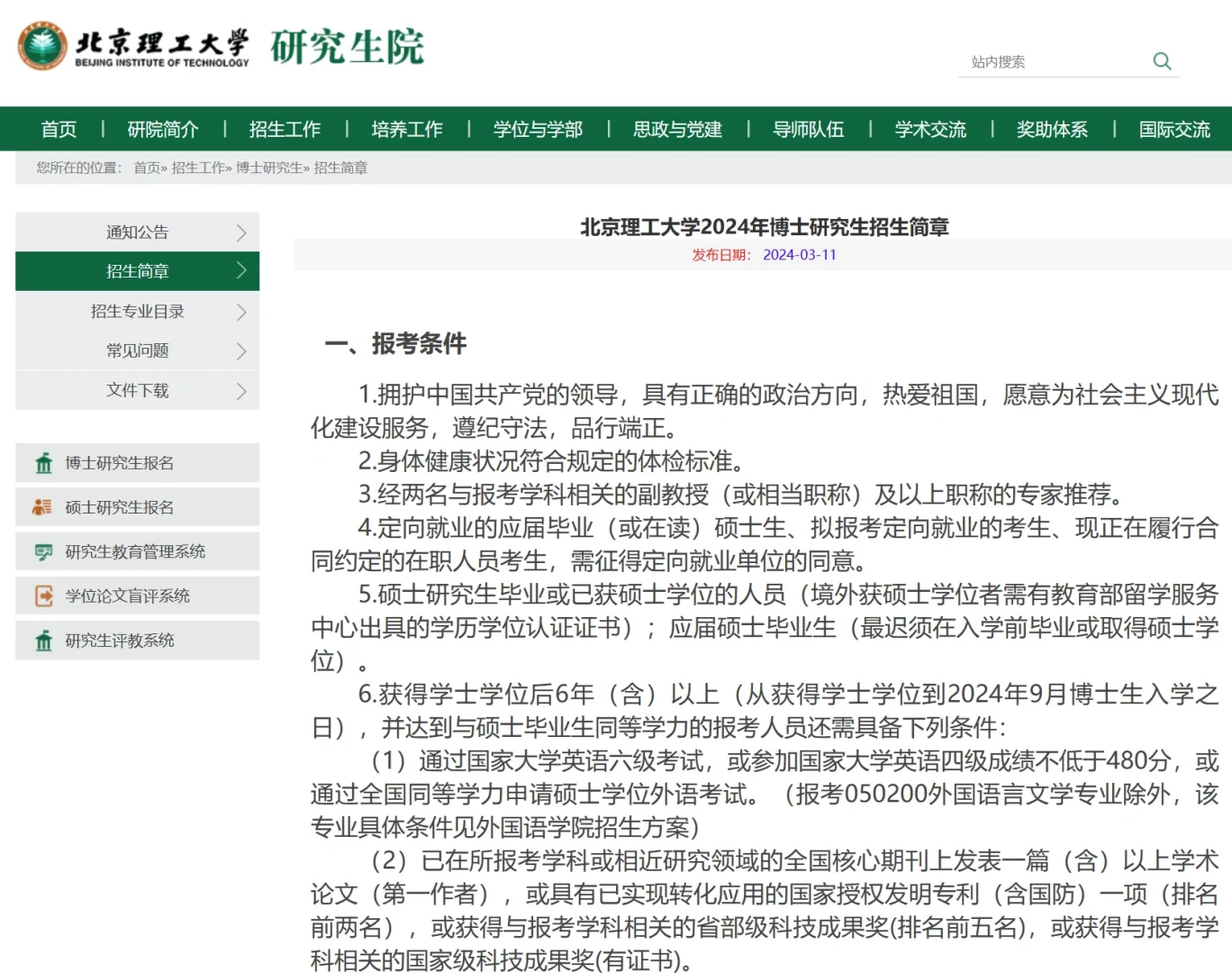The image size is (1232, 973).
Task: Open the 培养工作 nav menu
Action: pos(407,129)
